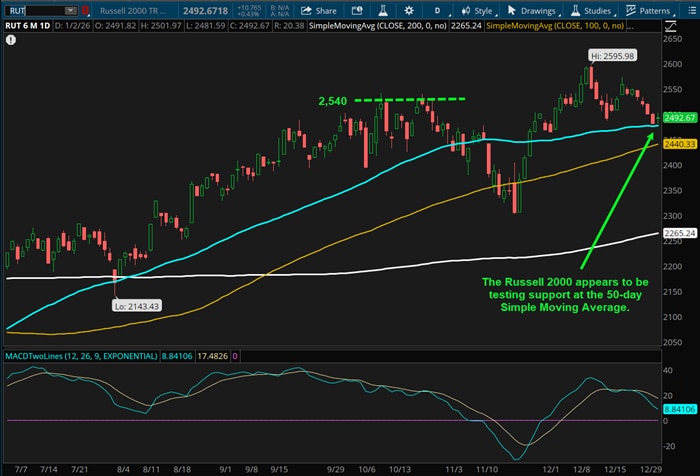Click the '0' histogram value in MACD header

pos(235,356)
